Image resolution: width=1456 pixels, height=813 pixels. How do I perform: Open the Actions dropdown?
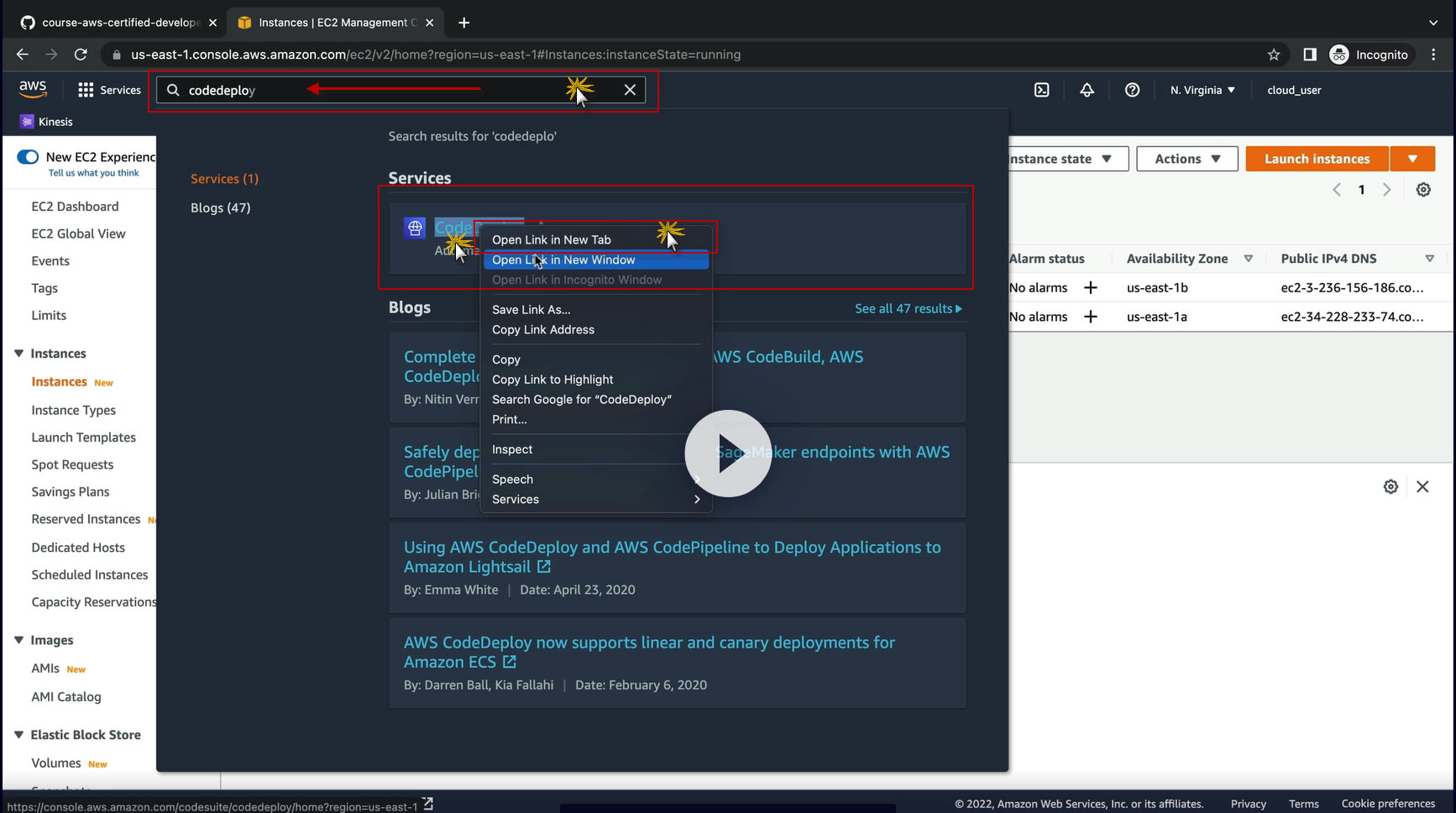click(x=1187, y=159)
